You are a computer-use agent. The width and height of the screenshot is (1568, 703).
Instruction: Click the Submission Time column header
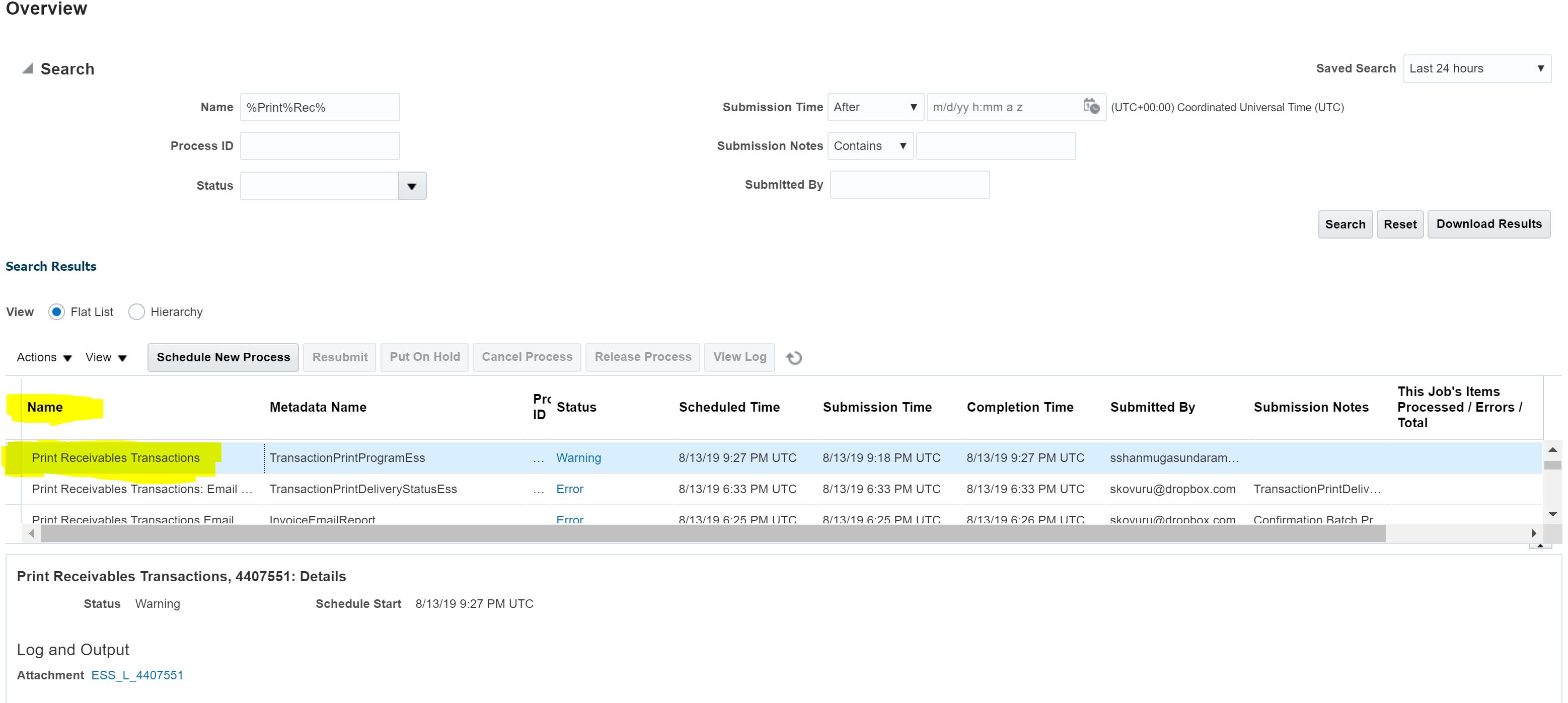click(877, 407)
